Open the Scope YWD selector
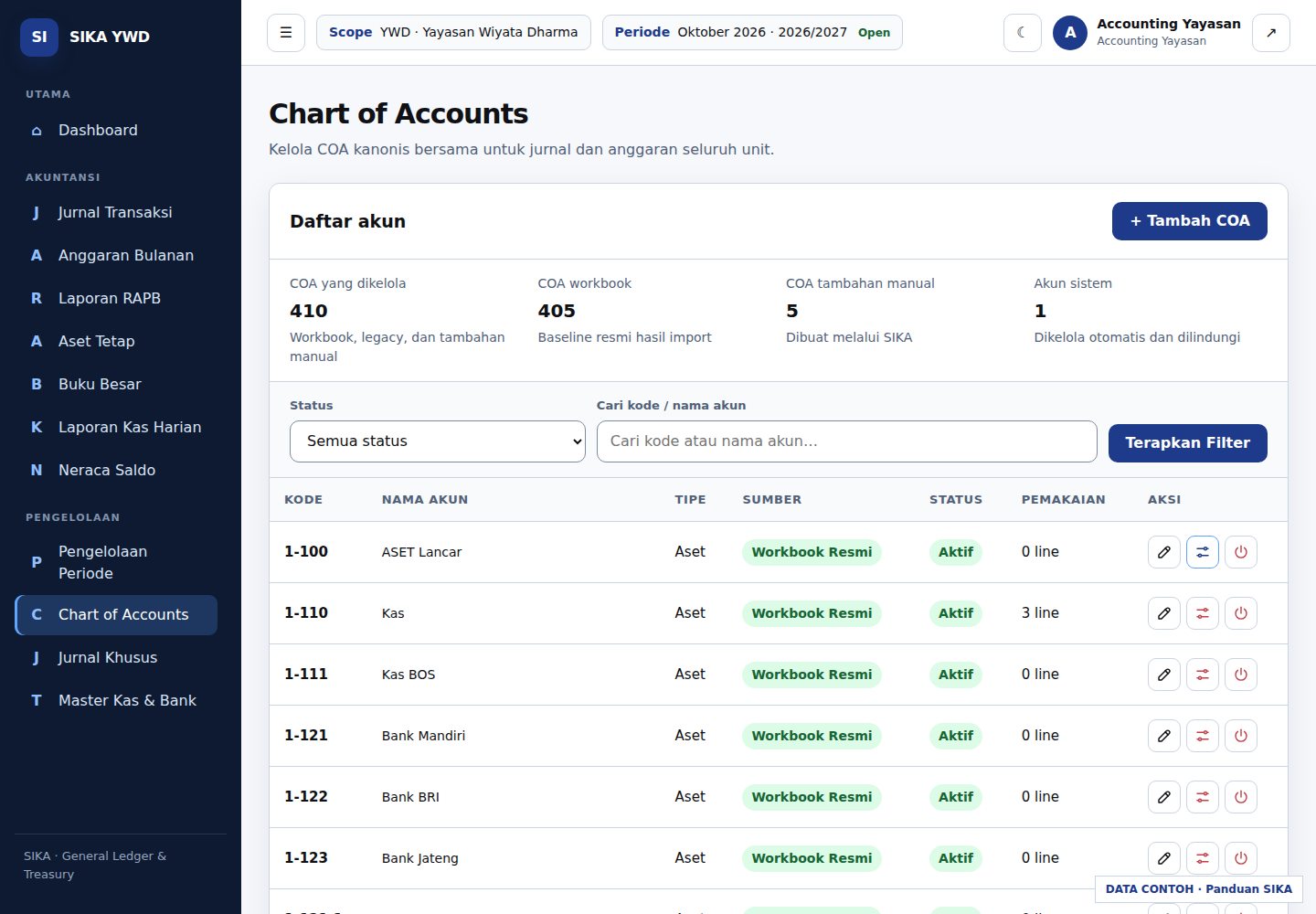This screenshot has height=914, width=1316. (x=453, y=32)
